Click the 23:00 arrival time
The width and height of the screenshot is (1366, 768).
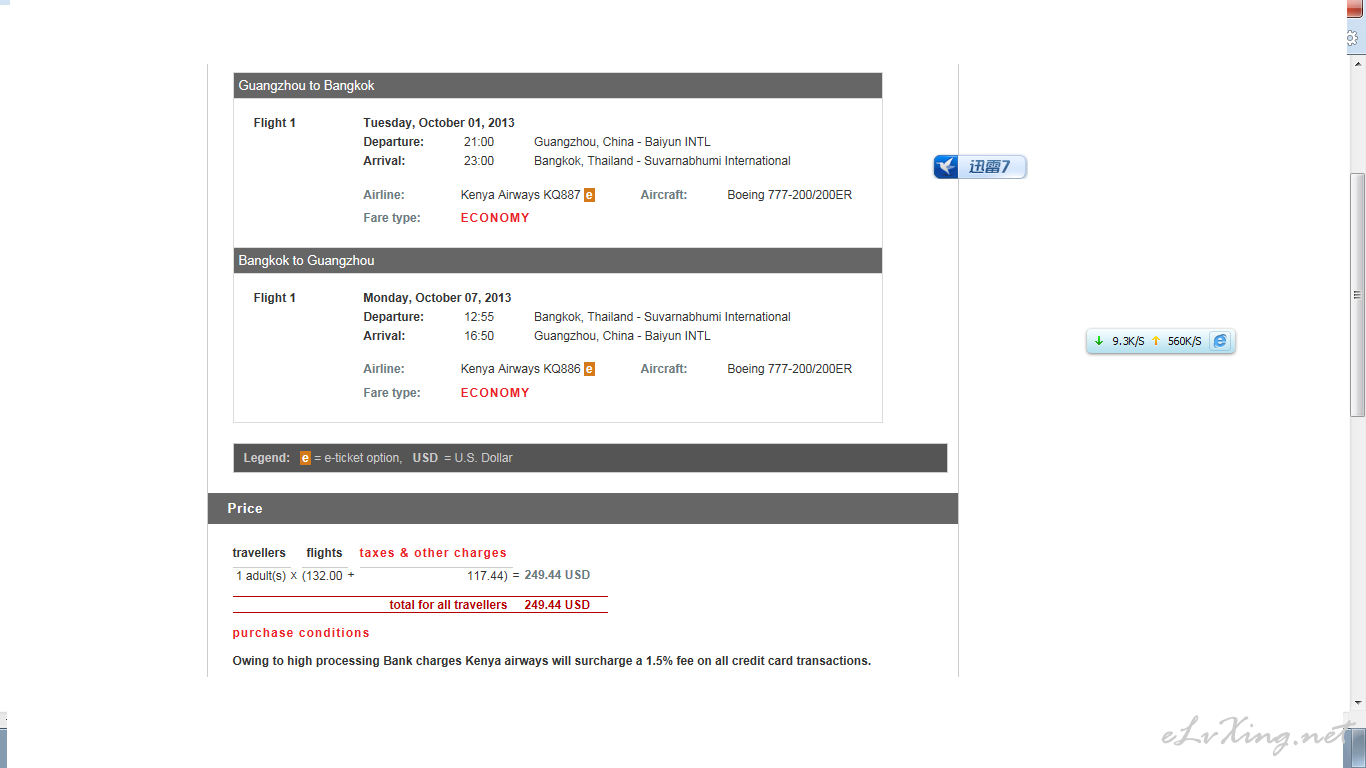479,161
